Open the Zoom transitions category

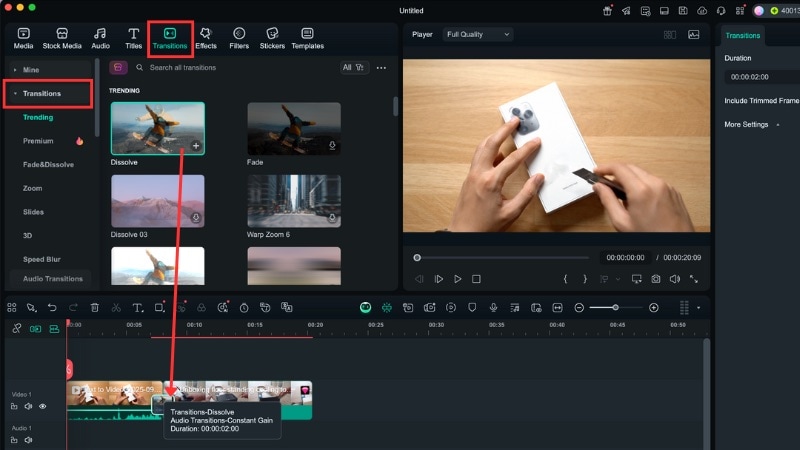32,188
